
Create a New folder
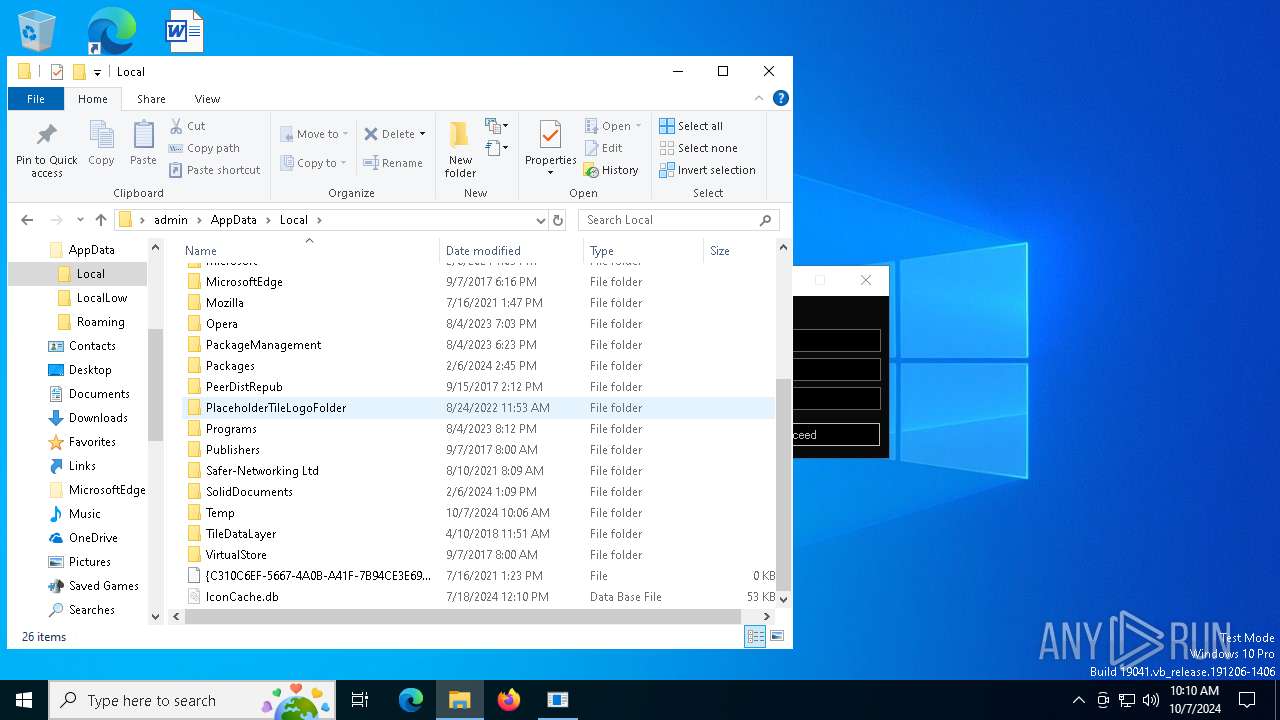click(x=460, y=150)
